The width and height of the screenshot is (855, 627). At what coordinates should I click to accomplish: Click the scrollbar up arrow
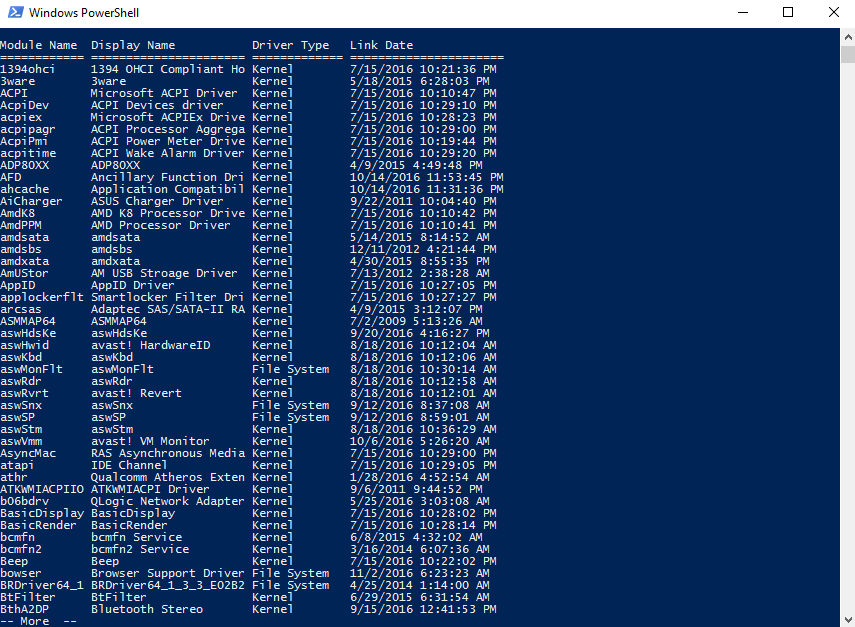click(847, 35)
